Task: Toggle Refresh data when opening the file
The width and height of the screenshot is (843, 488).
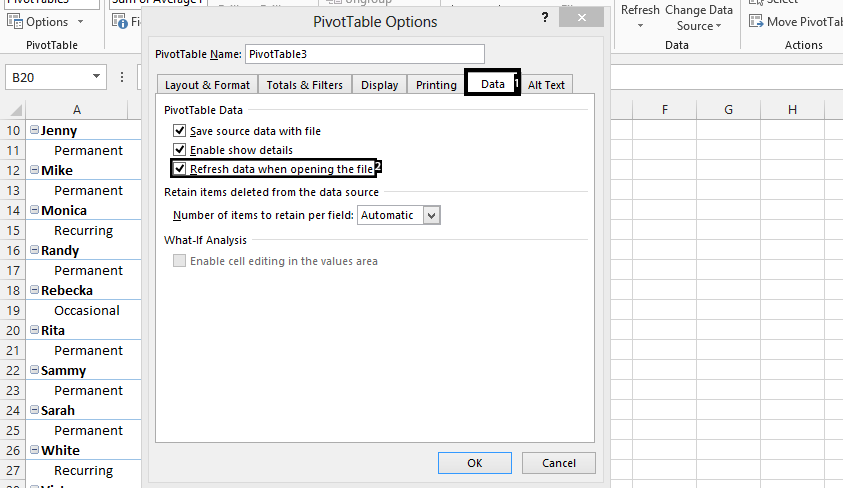Action: pyautogui.click(x=180, y=169)
